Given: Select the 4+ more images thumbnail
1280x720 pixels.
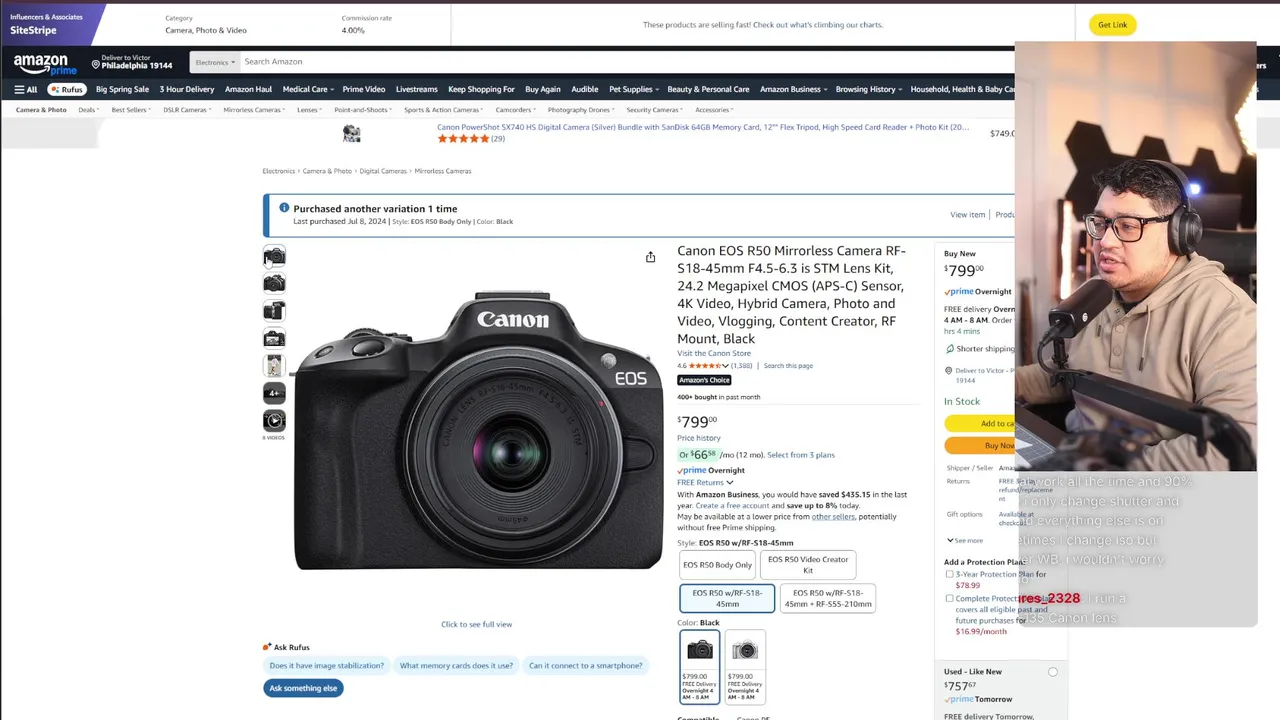Looking at the screenshot, I should (x=274, y=393).
